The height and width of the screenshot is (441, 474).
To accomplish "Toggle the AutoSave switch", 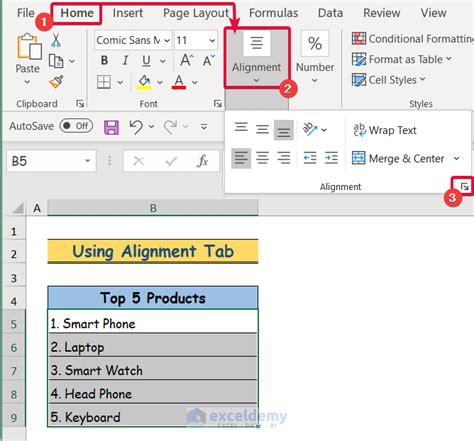I will (x=76, y=126).
